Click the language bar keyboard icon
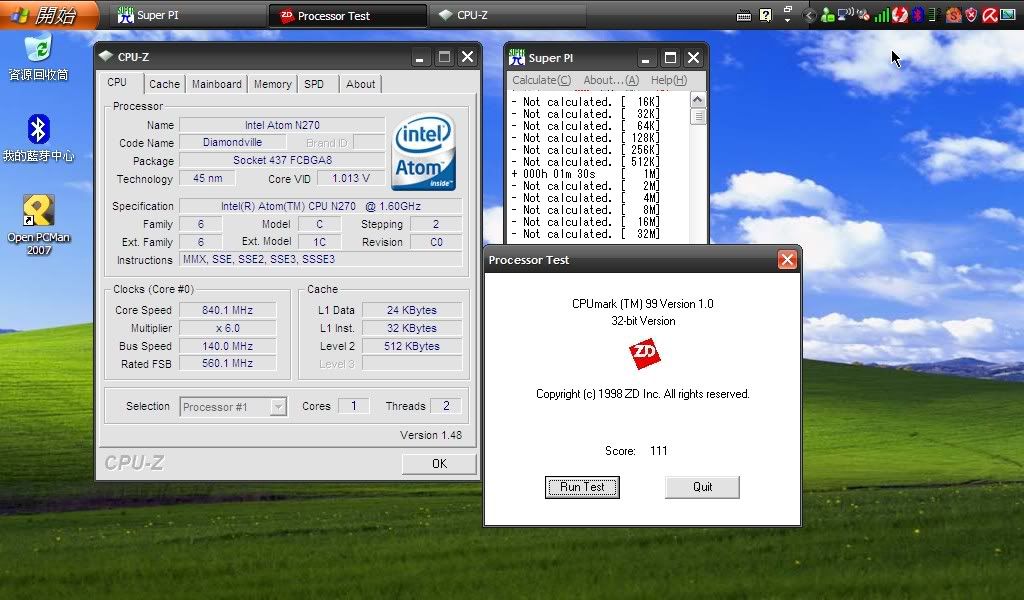The width and height of the screenshot is (1024, 600). 743,16
